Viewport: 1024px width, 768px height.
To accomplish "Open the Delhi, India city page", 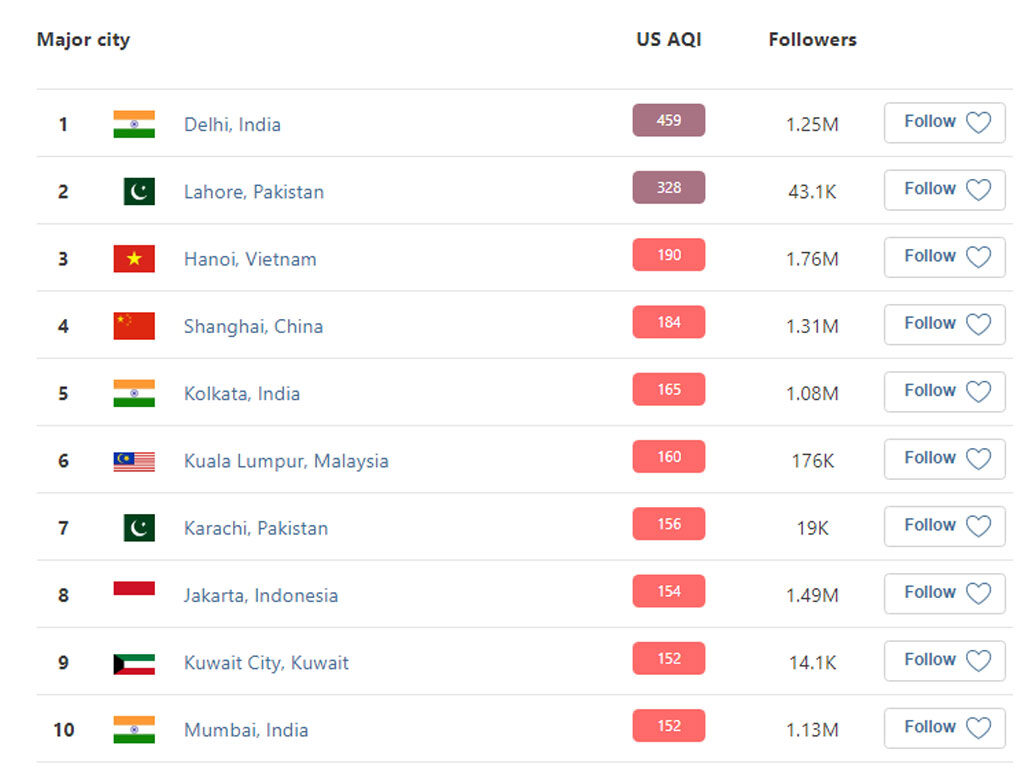I will 231,124.
